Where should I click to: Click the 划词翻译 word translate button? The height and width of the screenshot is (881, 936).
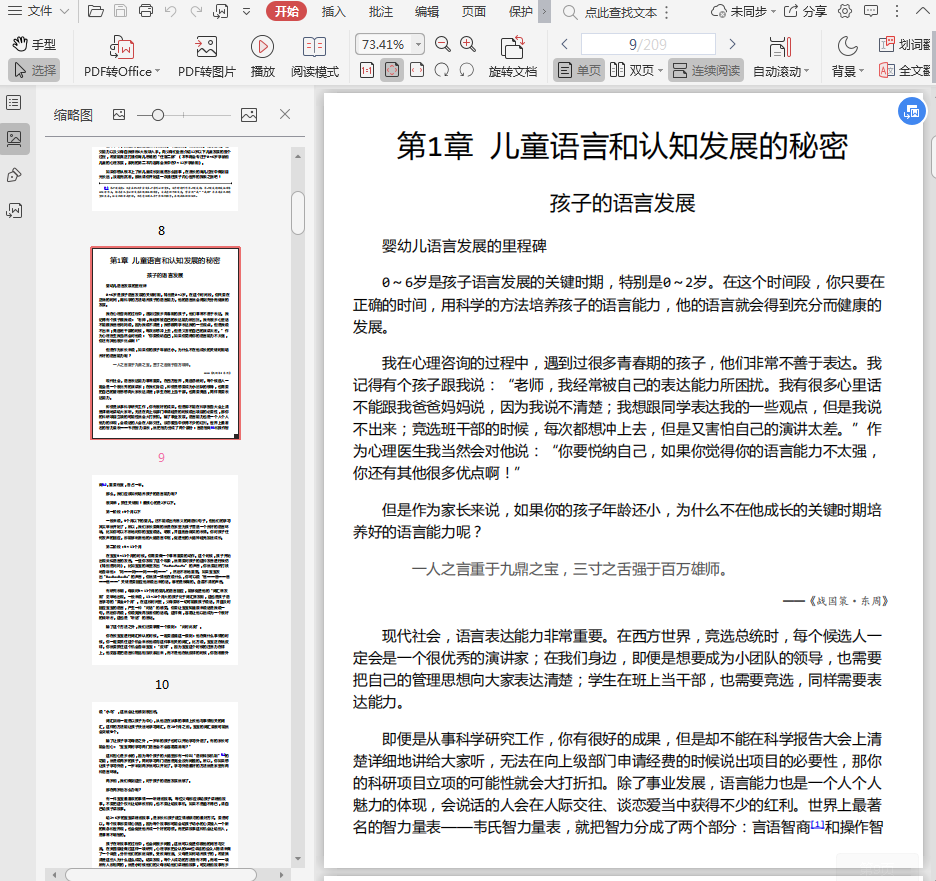tap(905, 44)
